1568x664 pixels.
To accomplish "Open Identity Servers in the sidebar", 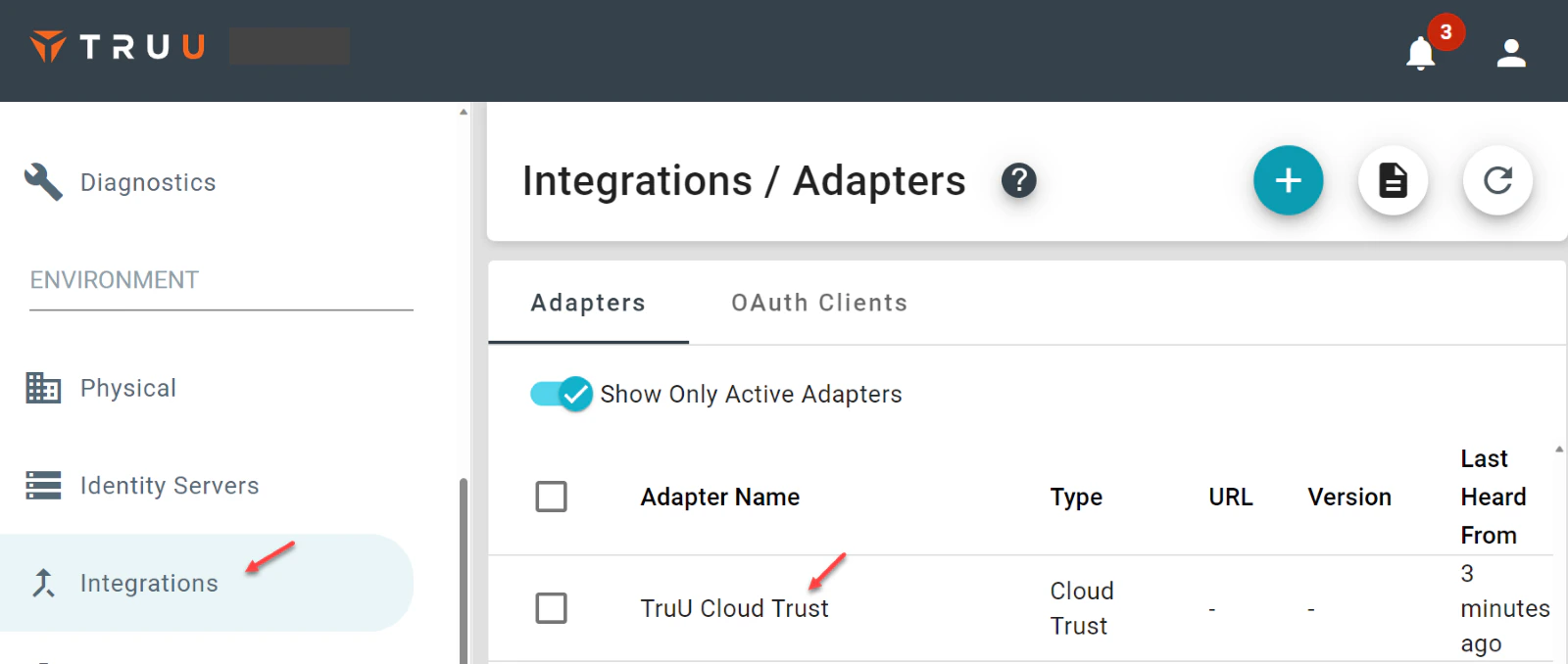I will point(170,486).
